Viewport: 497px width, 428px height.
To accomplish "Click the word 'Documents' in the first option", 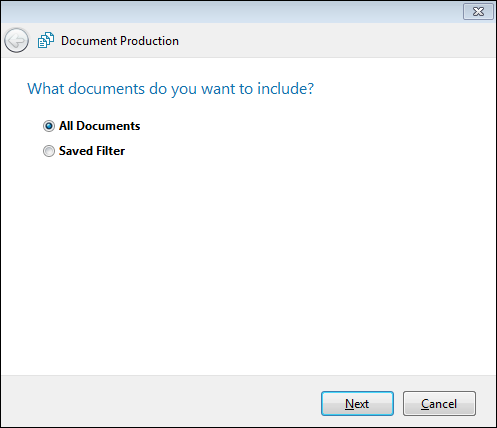I will coord(108,126).
